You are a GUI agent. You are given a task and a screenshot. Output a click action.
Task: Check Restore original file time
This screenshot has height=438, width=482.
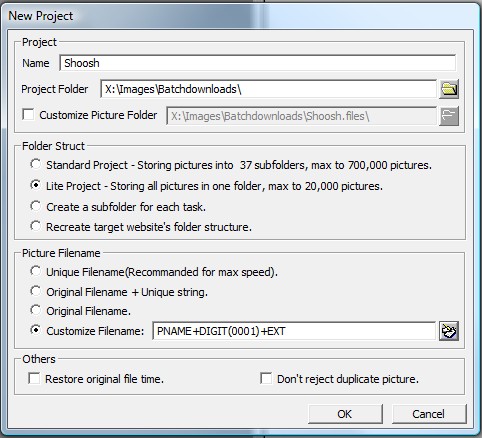click(34, 378)
